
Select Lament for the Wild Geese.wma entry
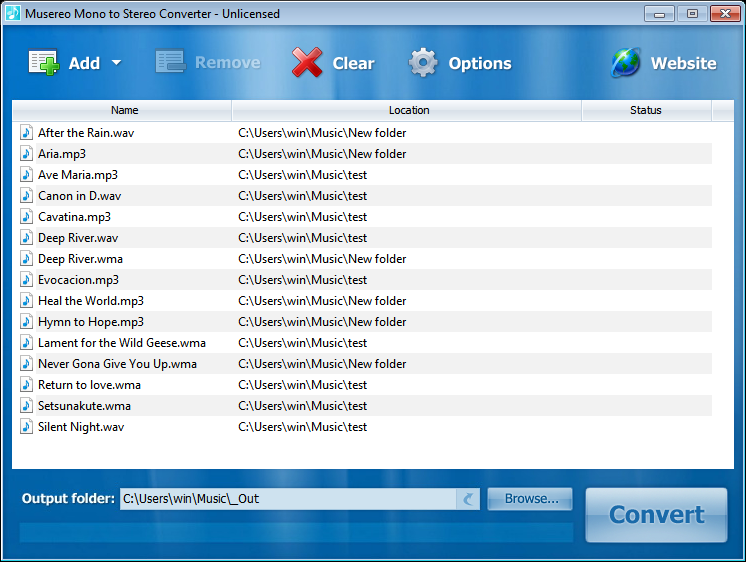(x=121, y=343)
